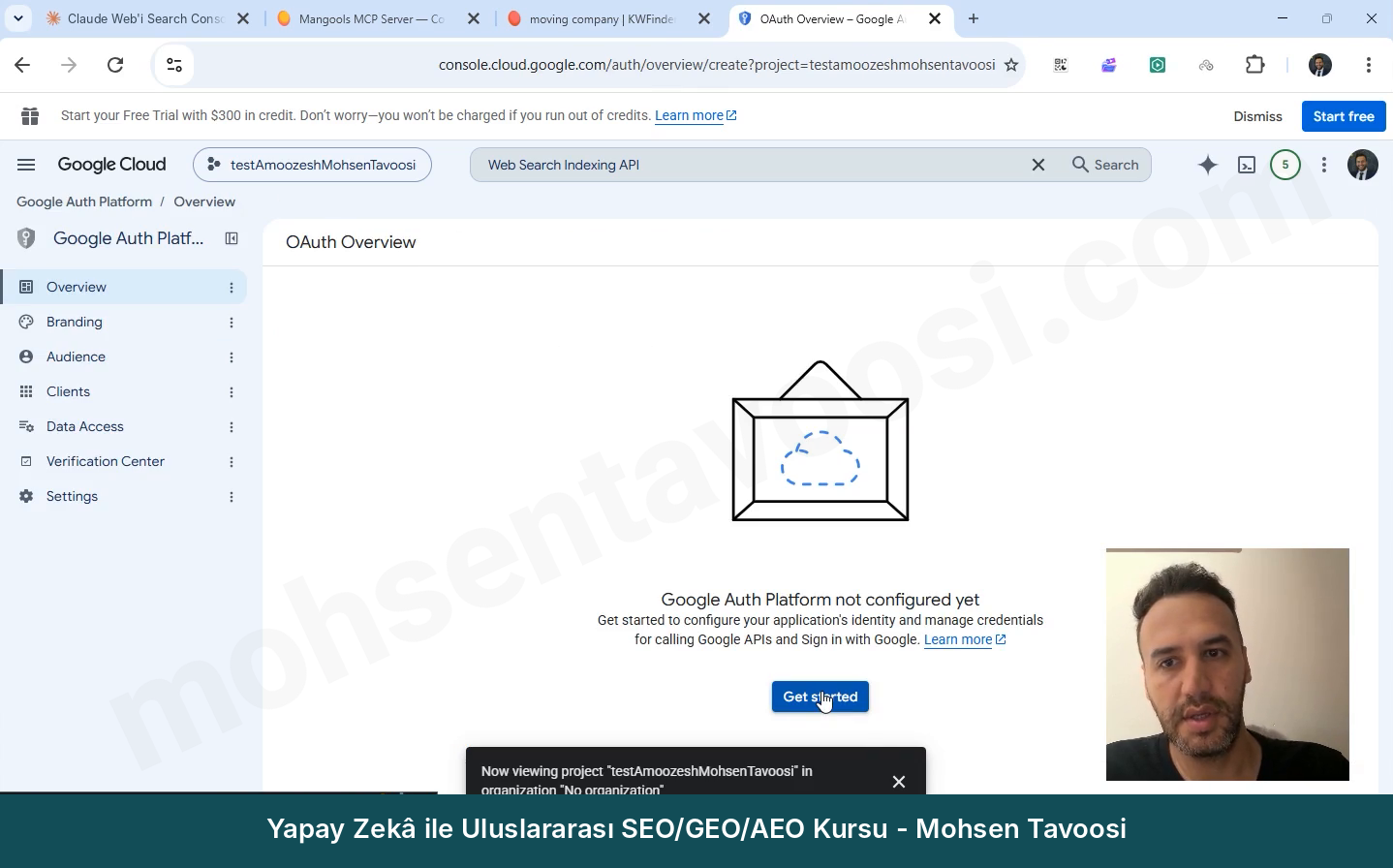Open the Audience row's three-dot menu

232,357
